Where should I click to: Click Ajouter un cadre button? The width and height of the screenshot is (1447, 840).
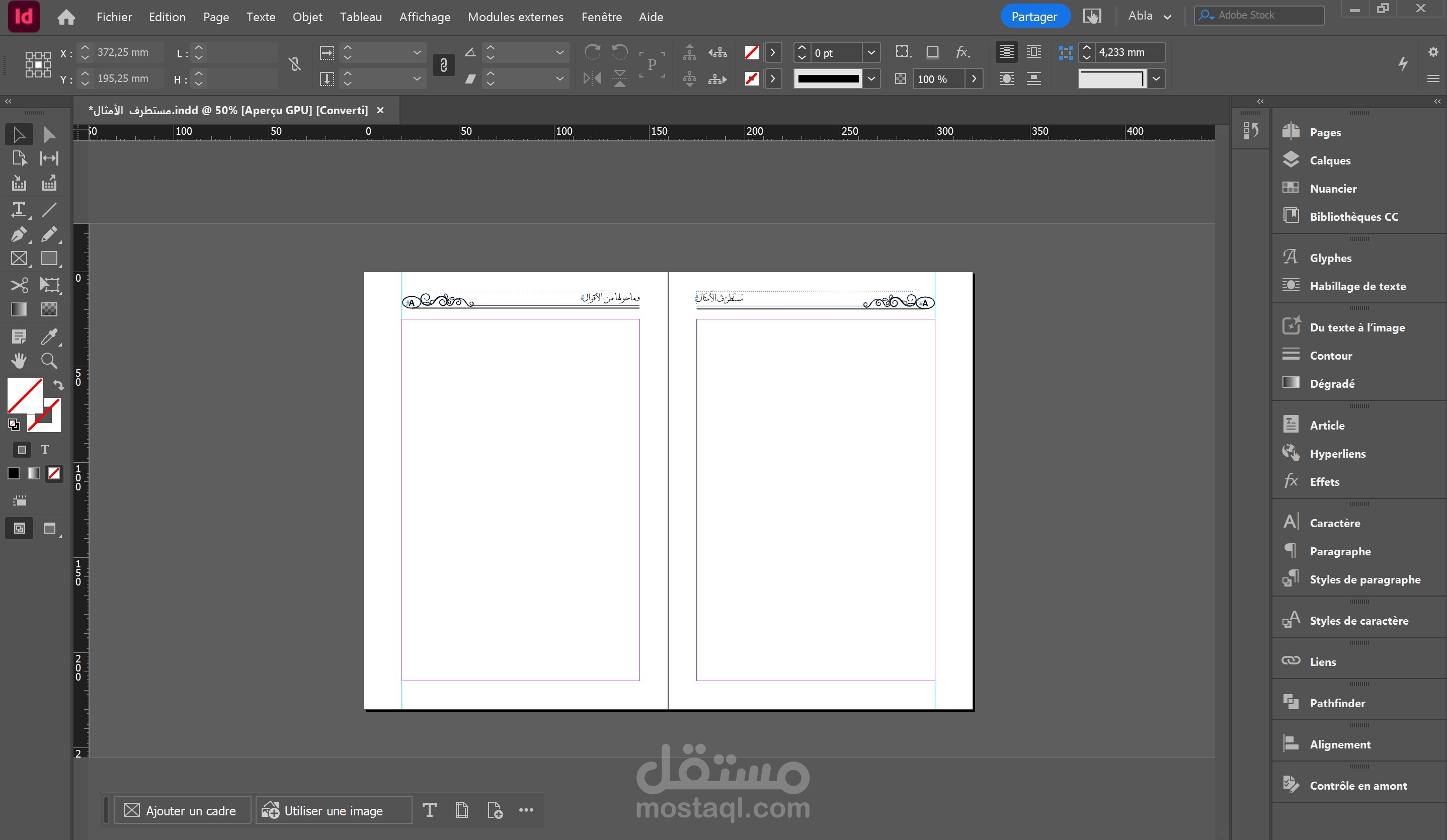[181, 810]
